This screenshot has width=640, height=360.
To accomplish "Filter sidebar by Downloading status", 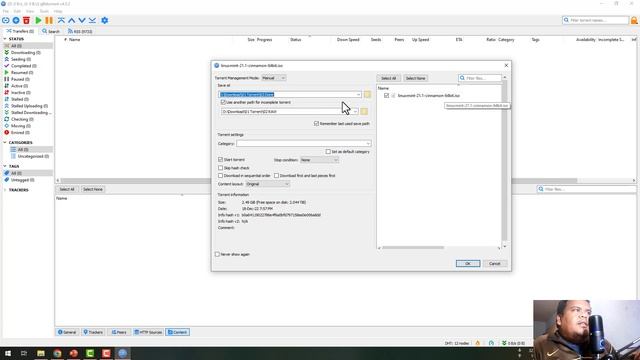I will coord(25,53).
